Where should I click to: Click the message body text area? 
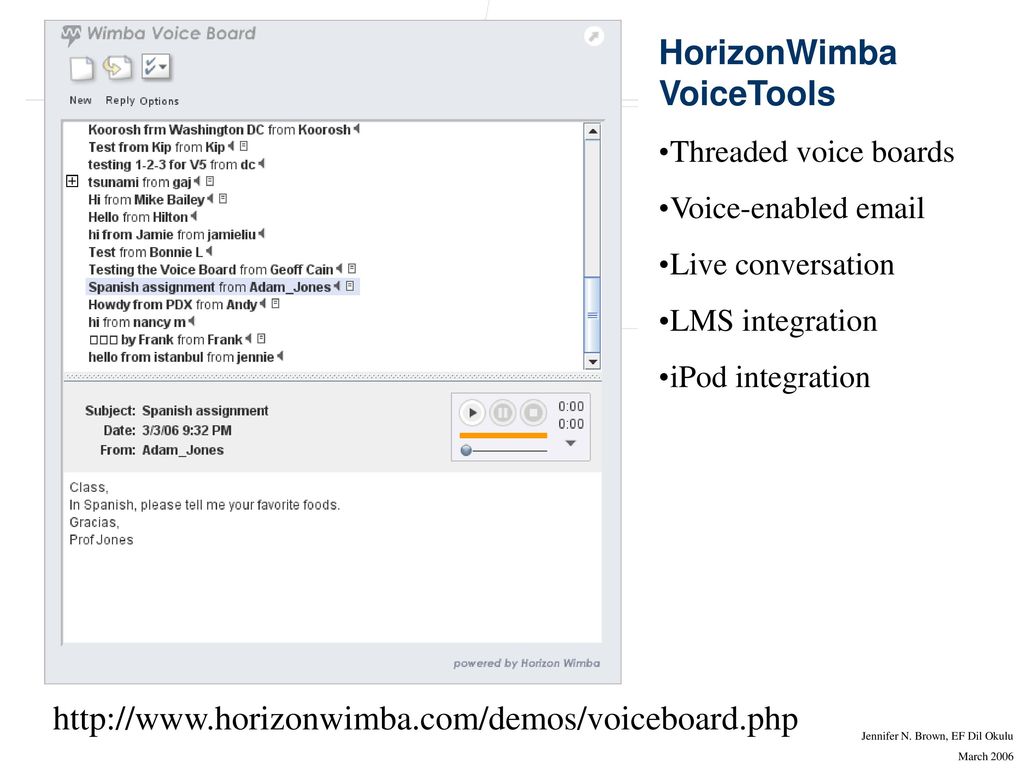(332, 558)
